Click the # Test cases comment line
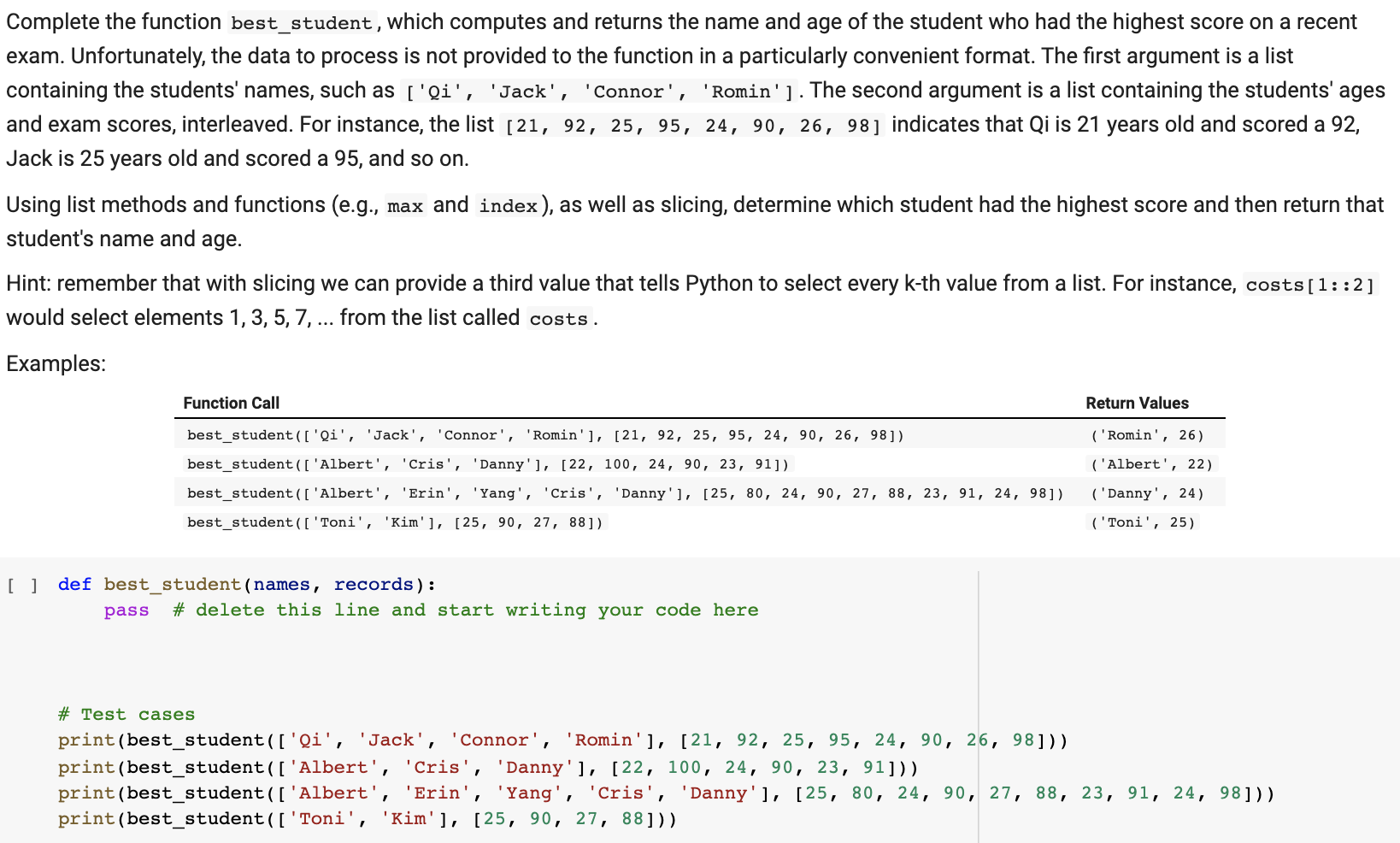This screenshot has height=843, width=1400. 125,714
